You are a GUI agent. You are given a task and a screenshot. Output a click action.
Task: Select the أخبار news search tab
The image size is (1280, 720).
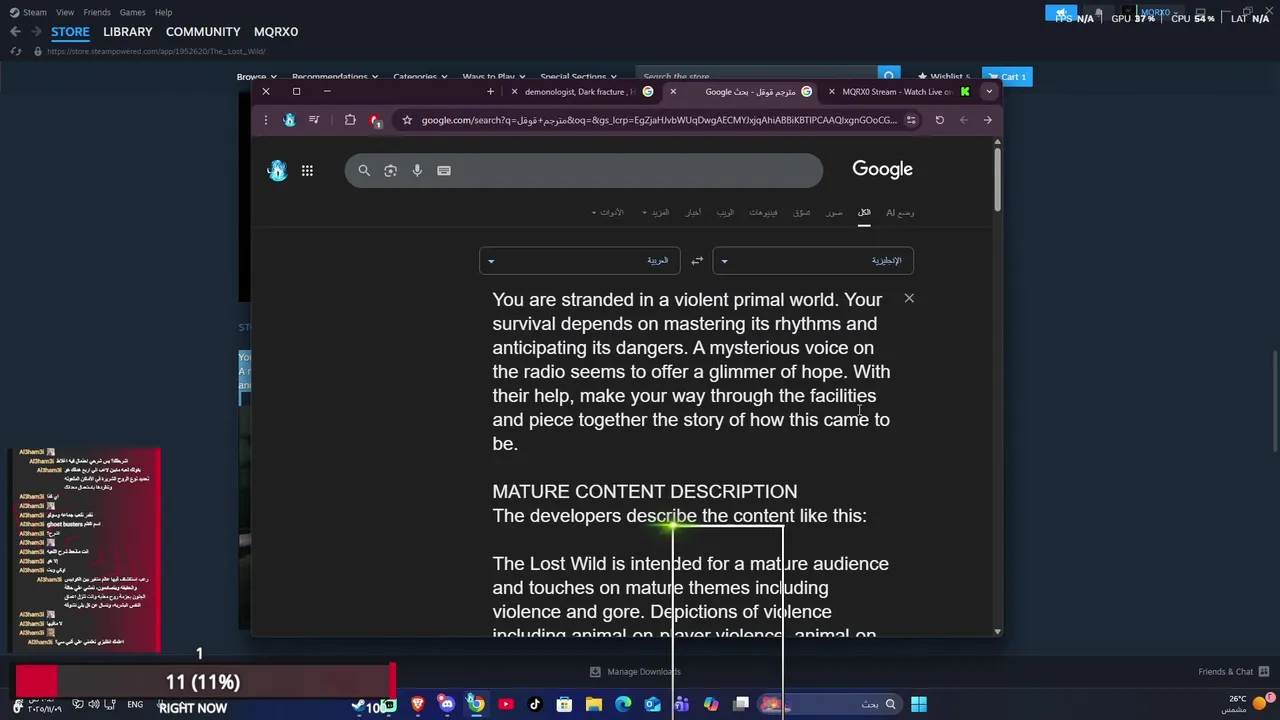[693, 213]
